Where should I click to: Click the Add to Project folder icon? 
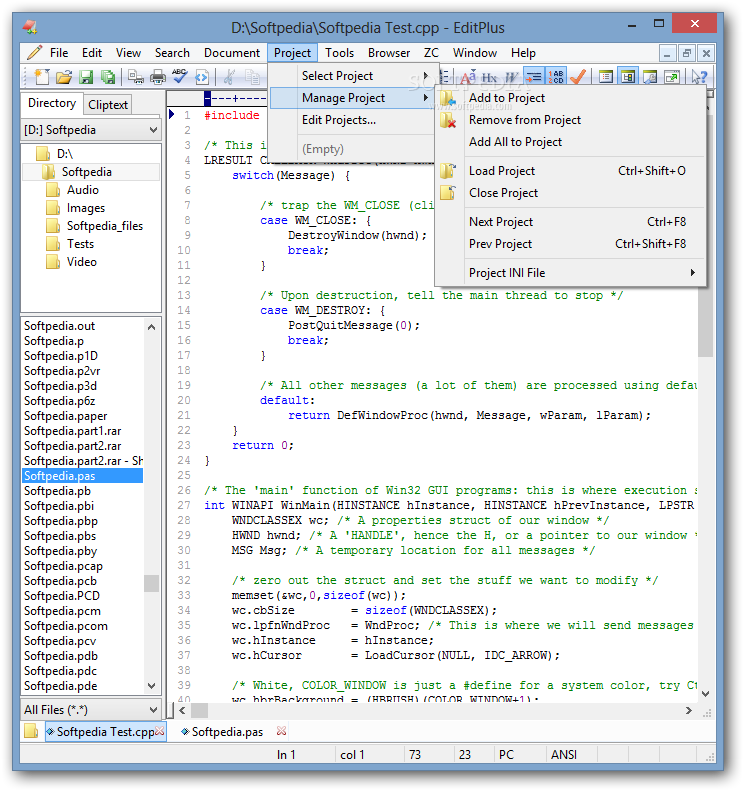pyautogui.click(x=448, y=98)
